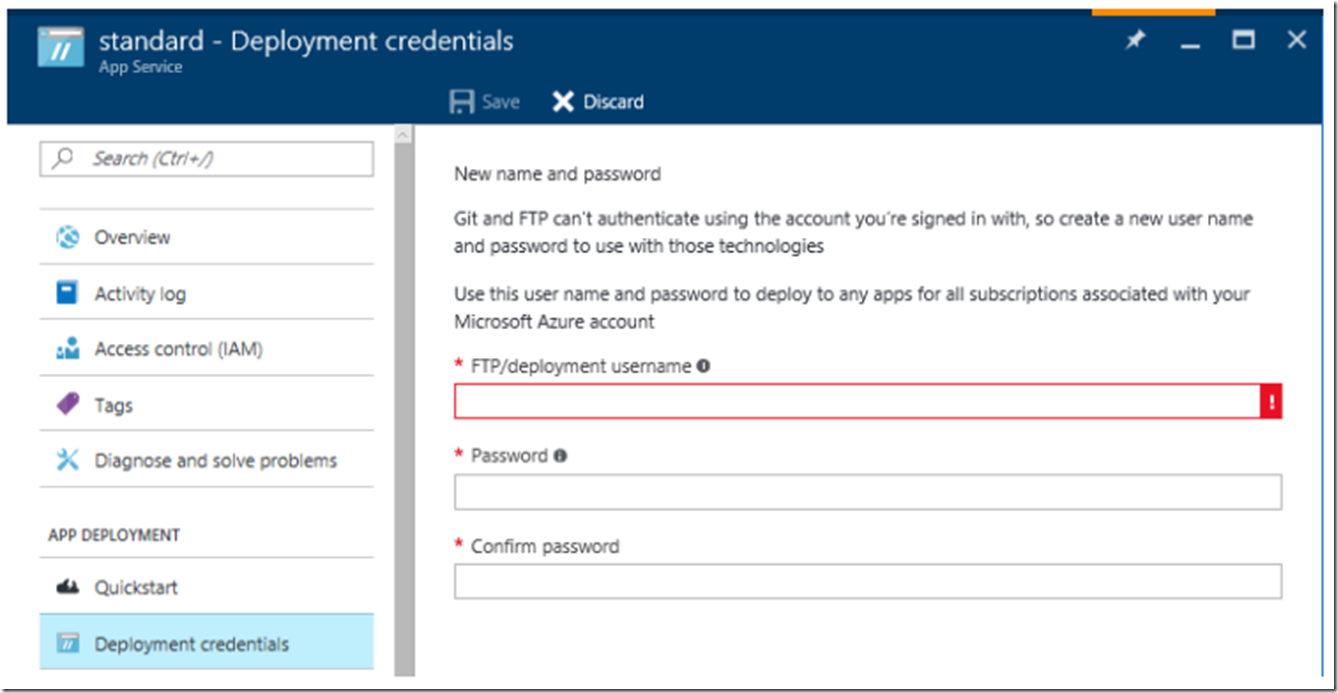Click the Confirm password input field

click(x=868, y=581)
